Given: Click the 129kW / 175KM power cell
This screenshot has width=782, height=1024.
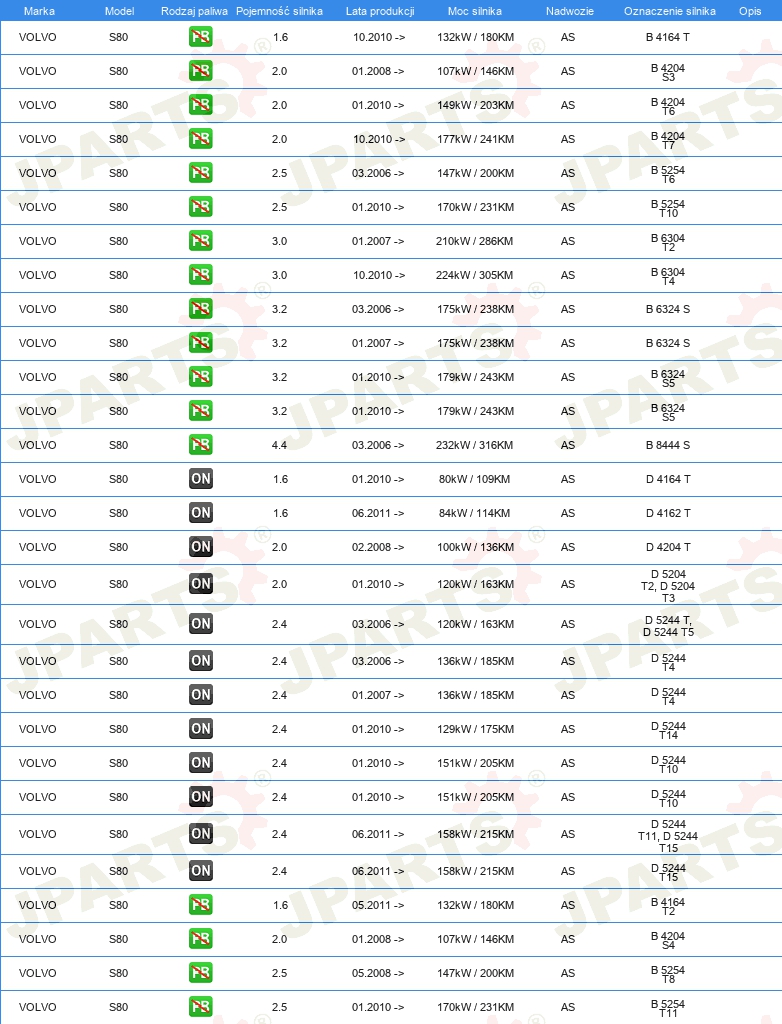Looking at the screenshot, I should [476, 729].
